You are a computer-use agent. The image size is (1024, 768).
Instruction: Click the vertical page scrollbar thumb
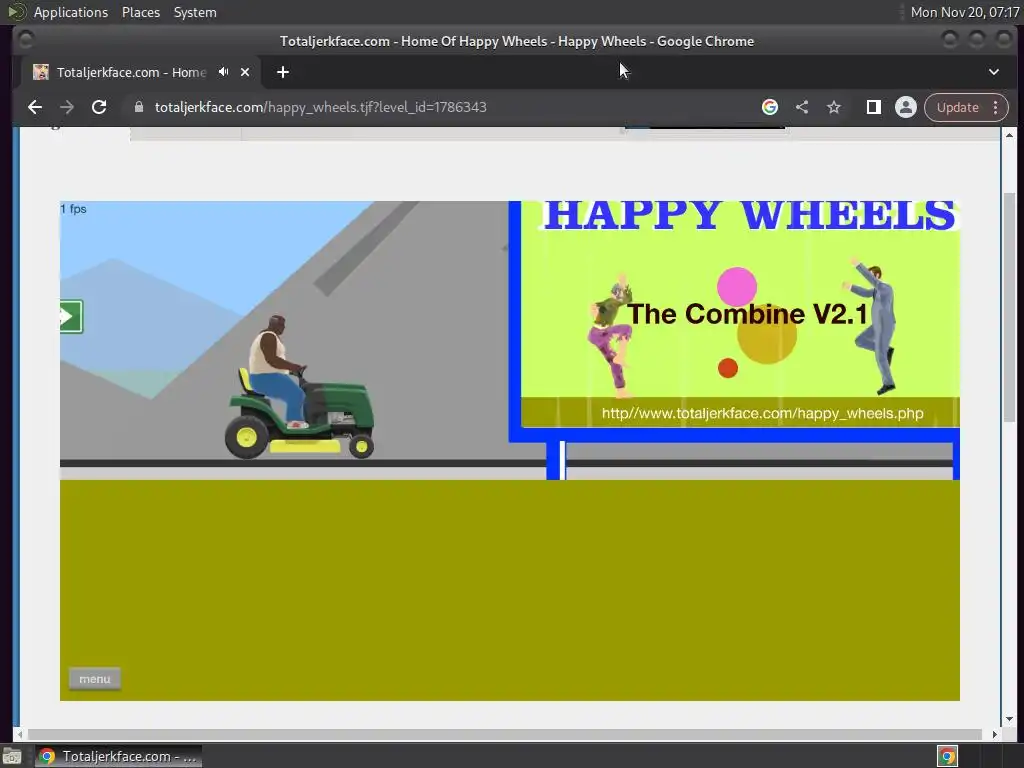1009,307
